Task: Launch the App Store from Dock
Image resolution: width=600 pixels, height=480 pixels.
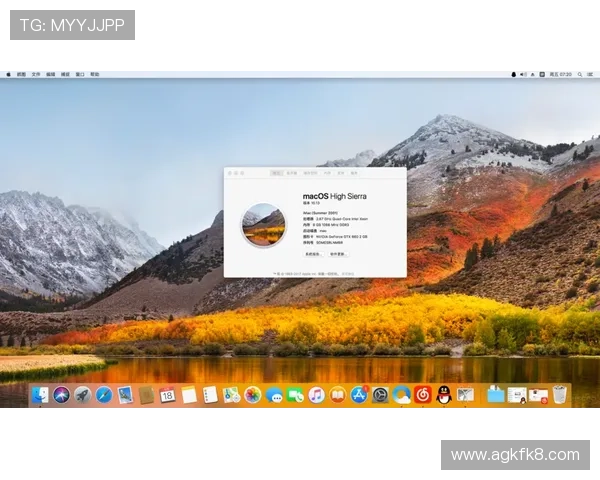Action: point(359,395)
